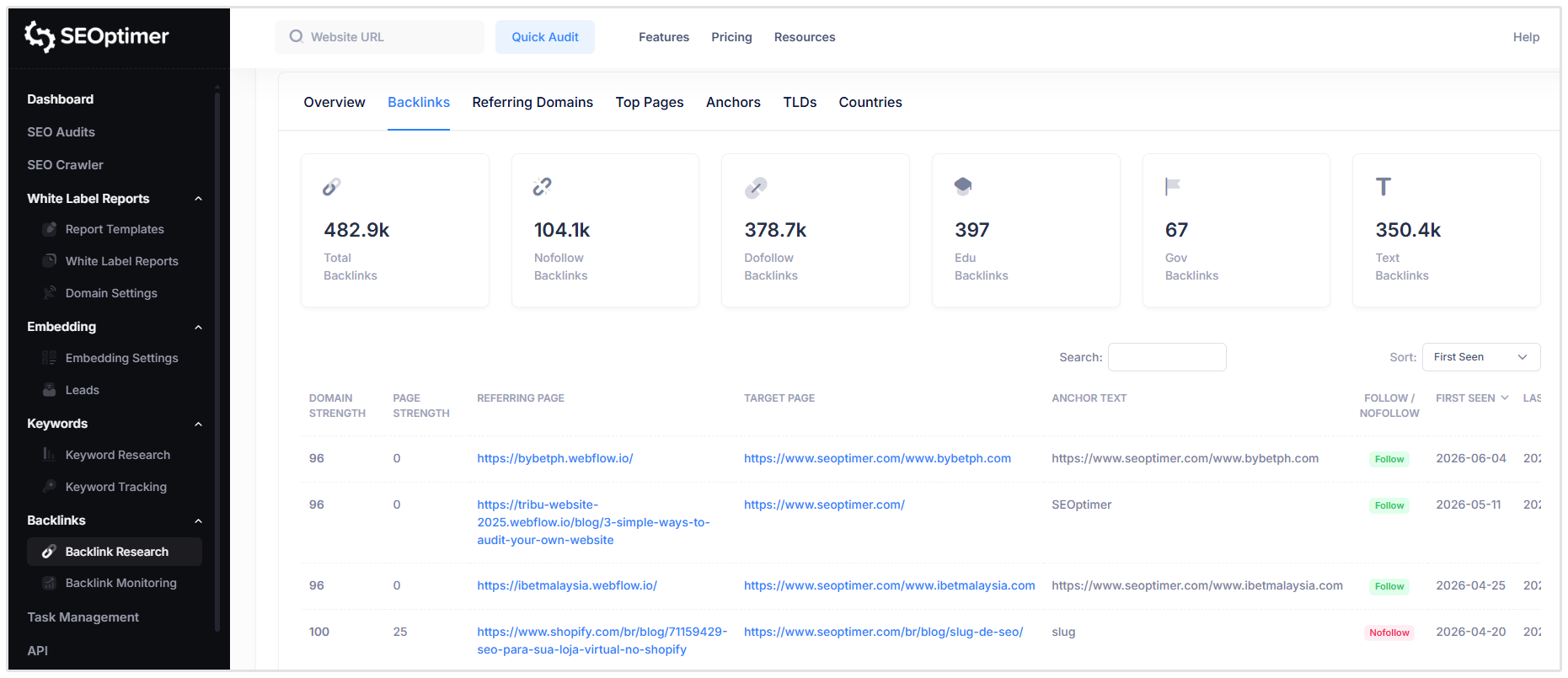The width and height of the screenshot is (1568, 678).
Task: Switch to the Anchors tab
Action: pos(733,102)
